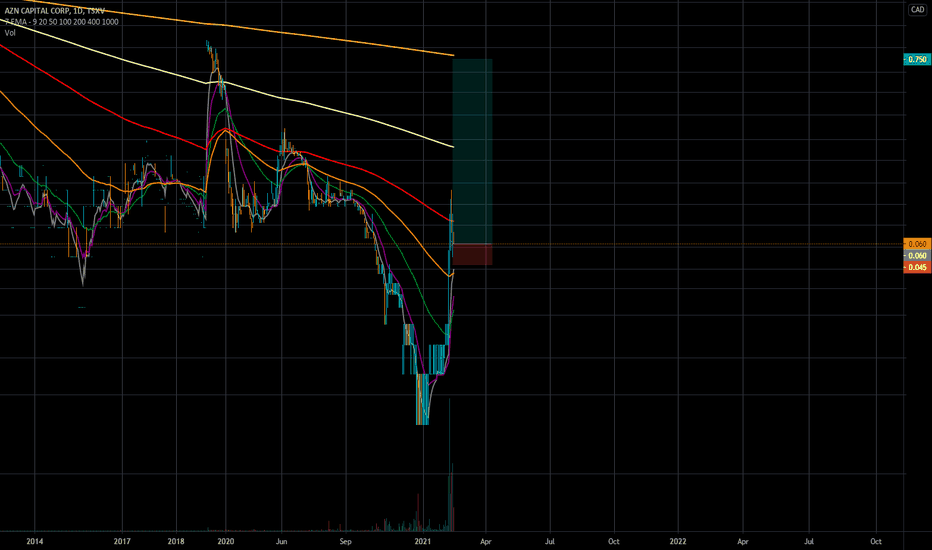Select the red stop-loss zone
This screenshot has height=550, width=932.
[473, 254]
